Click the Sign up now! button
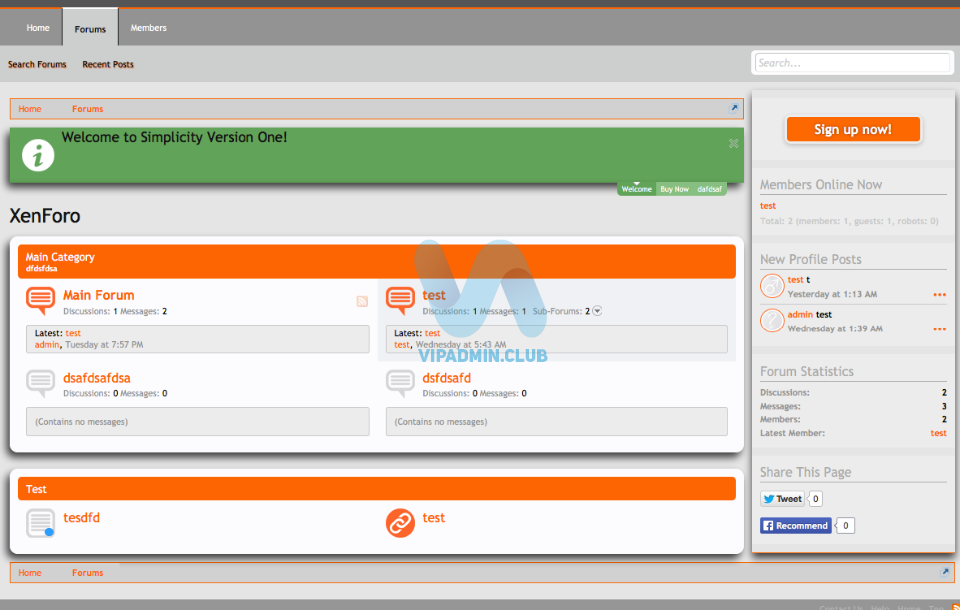Screen dimensions: 960x610 pyautogui.click(x=853, y=129)
